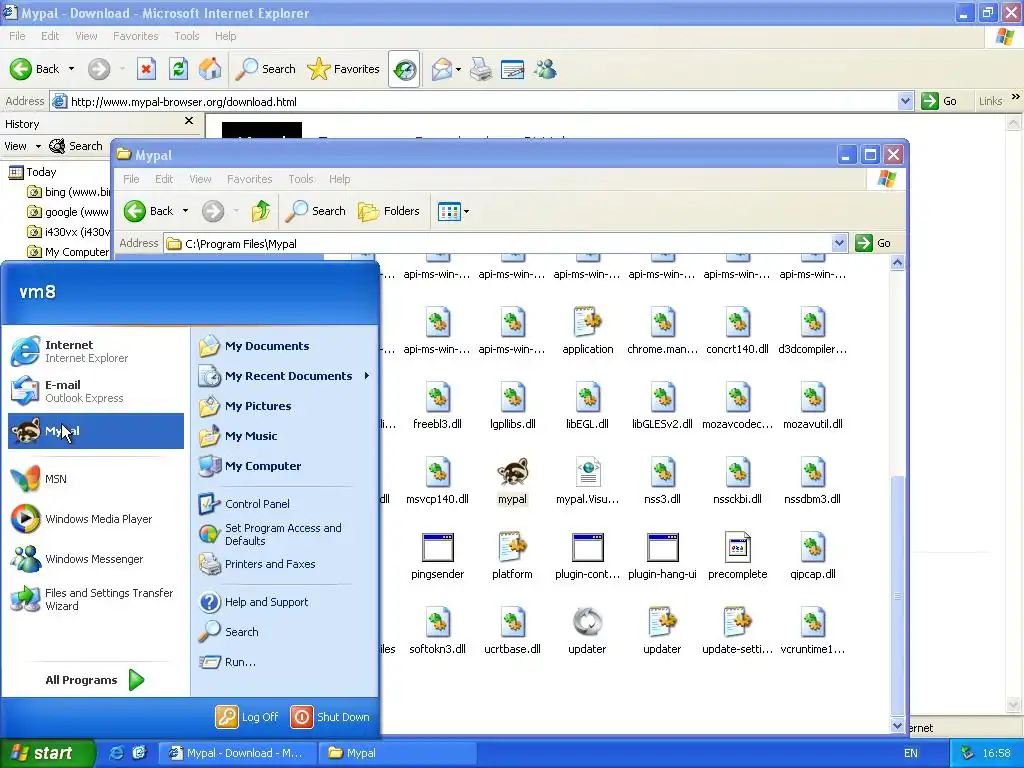Open the Run... dialog
1024x768 pixels.
(285, 662)
